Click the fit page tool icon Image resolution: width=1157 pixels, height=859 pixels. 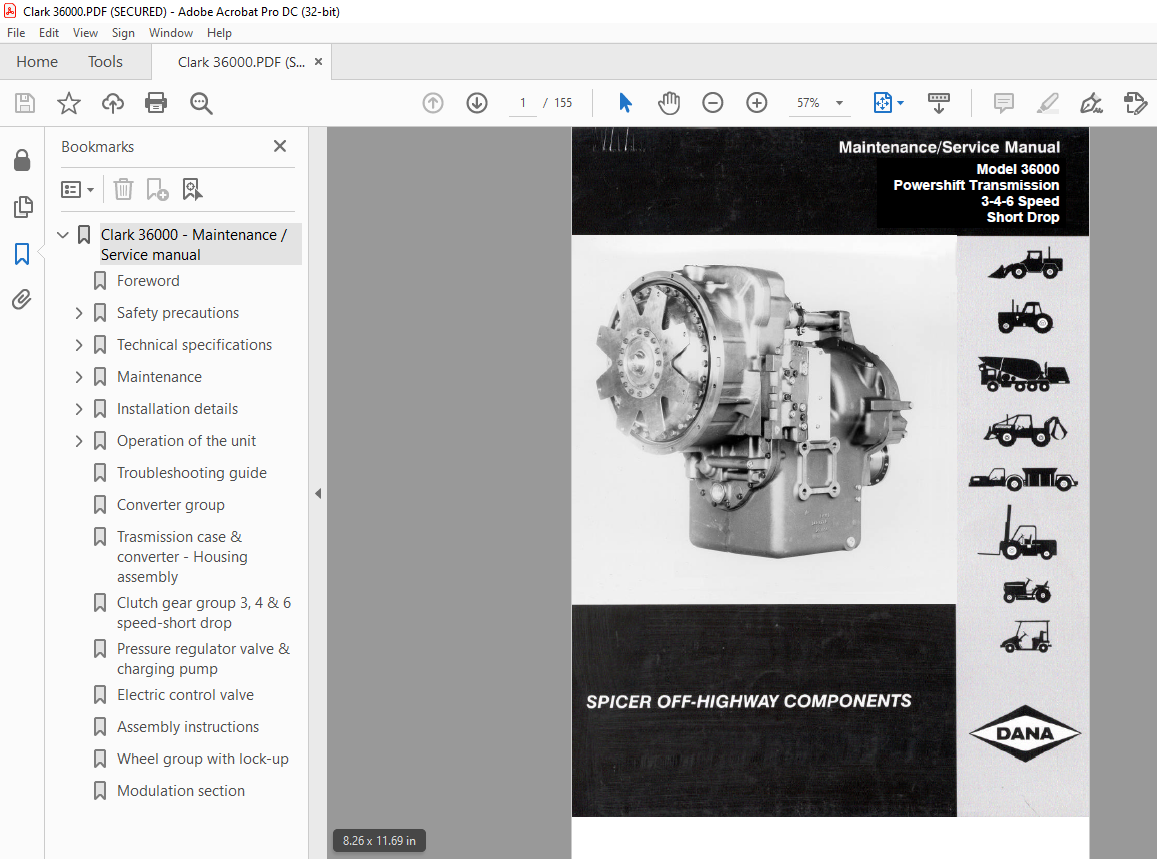(x=883, y=103)
